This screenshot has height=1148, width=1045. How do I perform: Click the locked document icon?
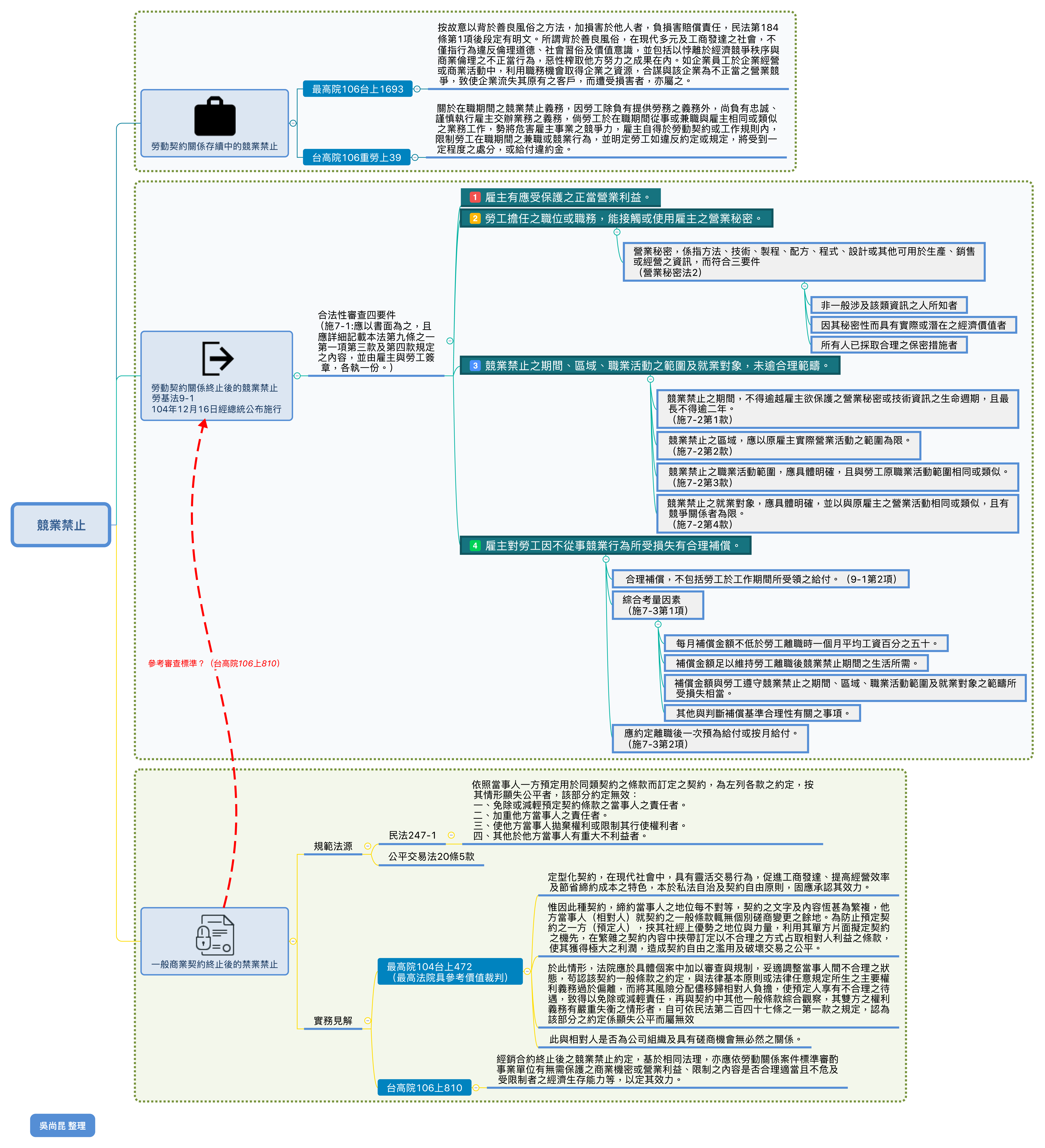215,935
